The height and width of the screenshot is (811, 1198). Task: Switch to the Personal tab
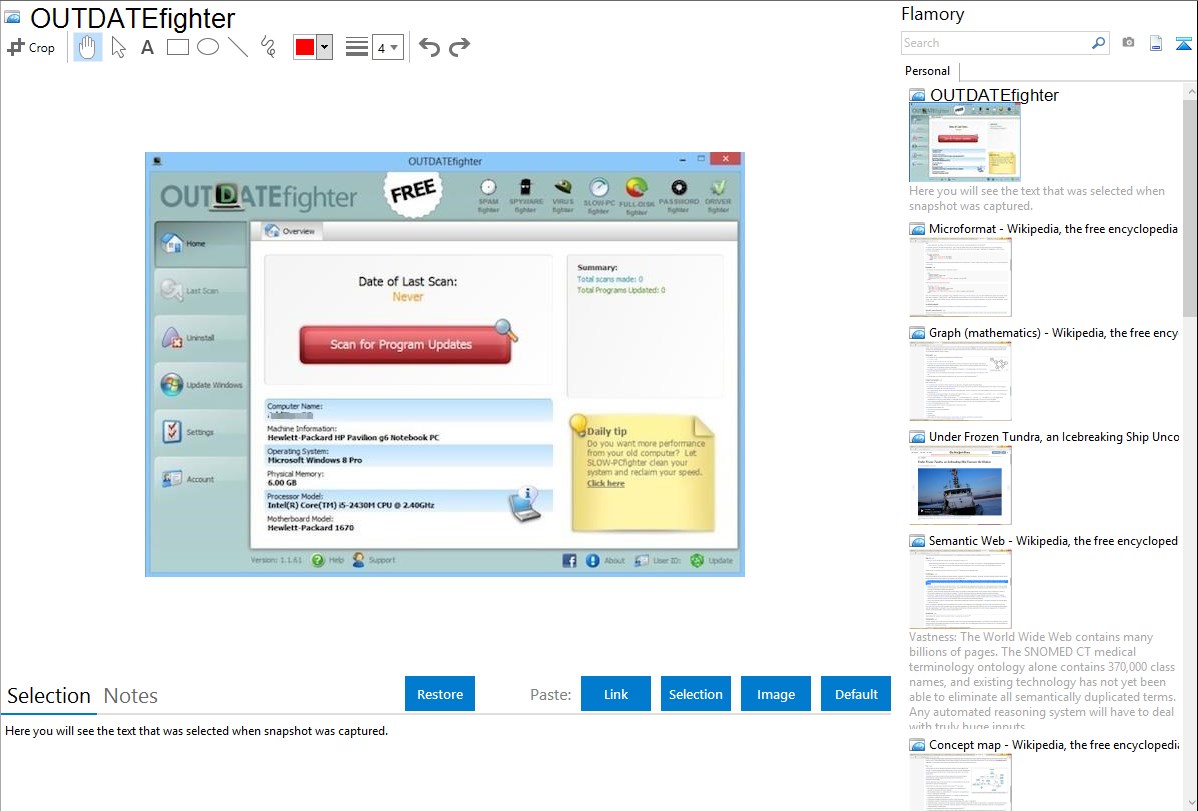click(928, 71)
